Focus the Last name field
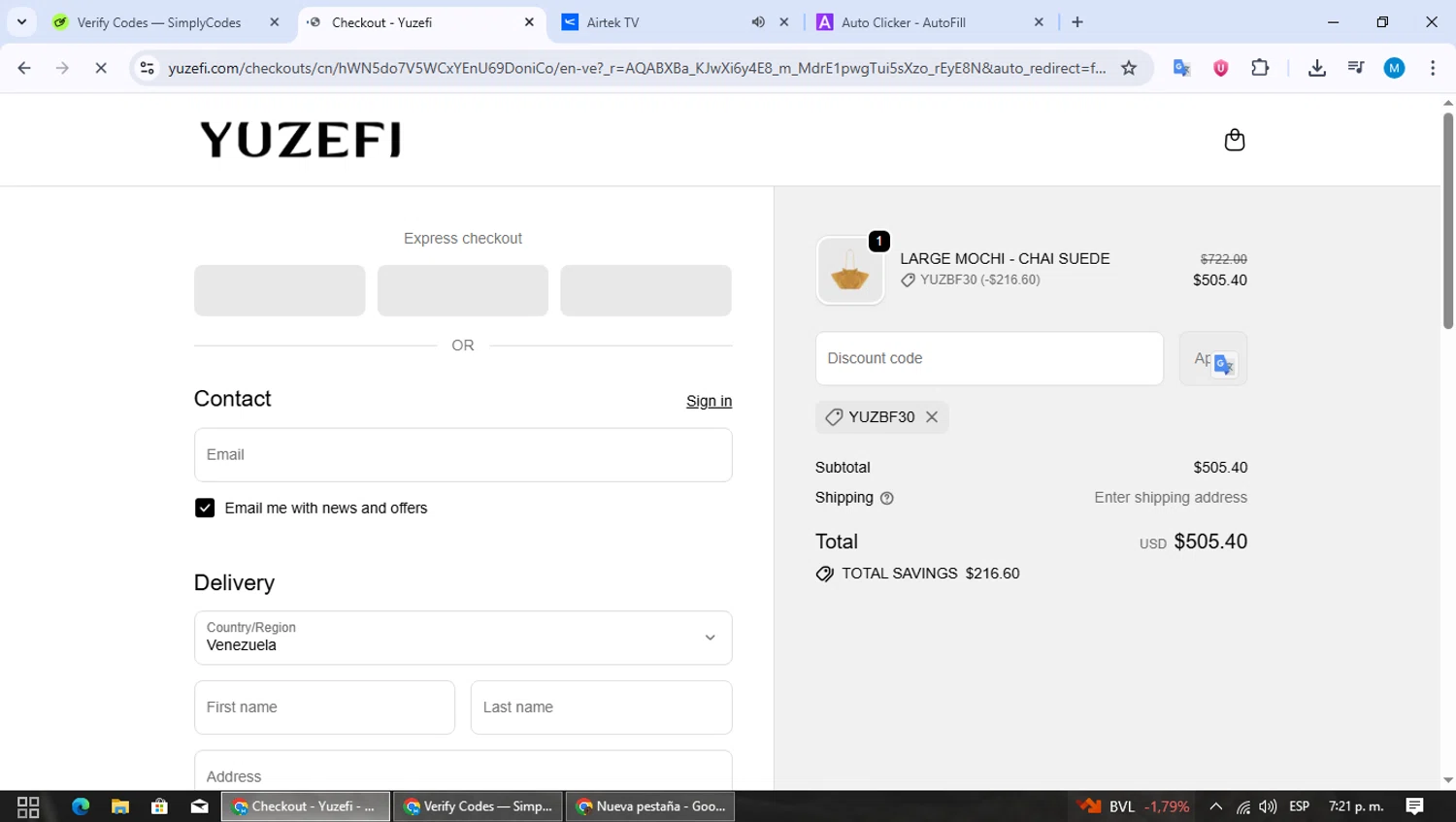This screenshot has height=822, width=1456. 601,707
